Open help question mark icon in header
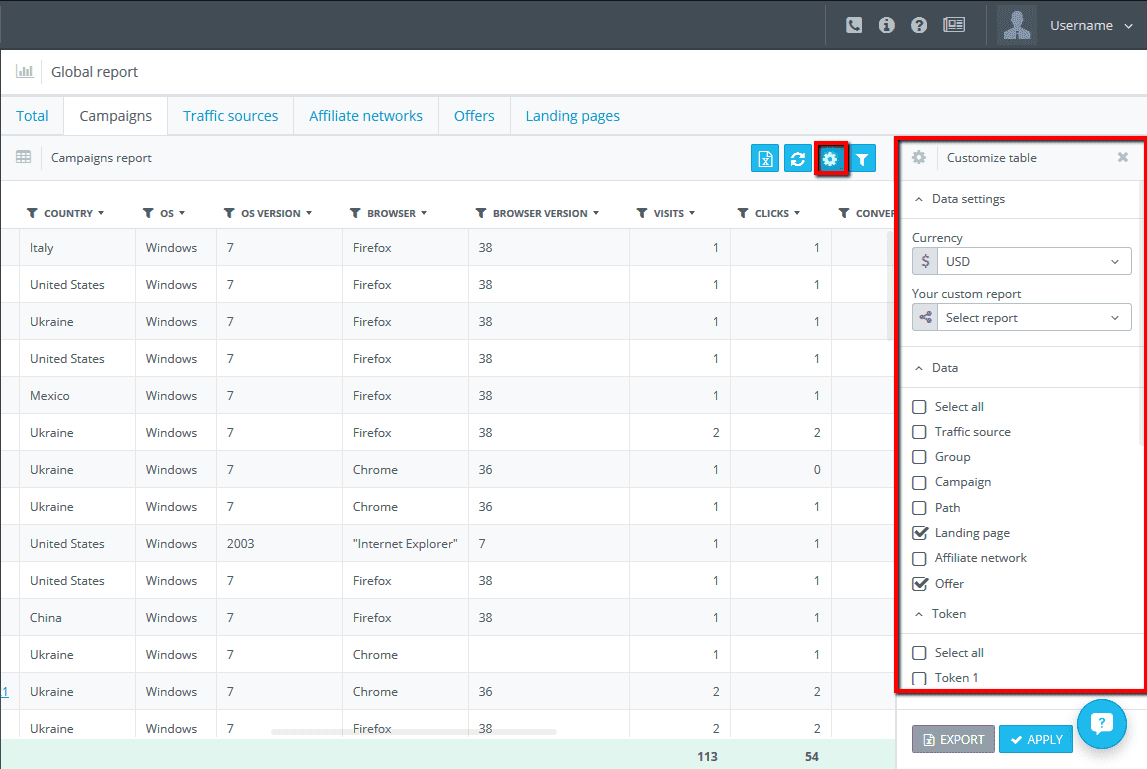 [919, 26]
